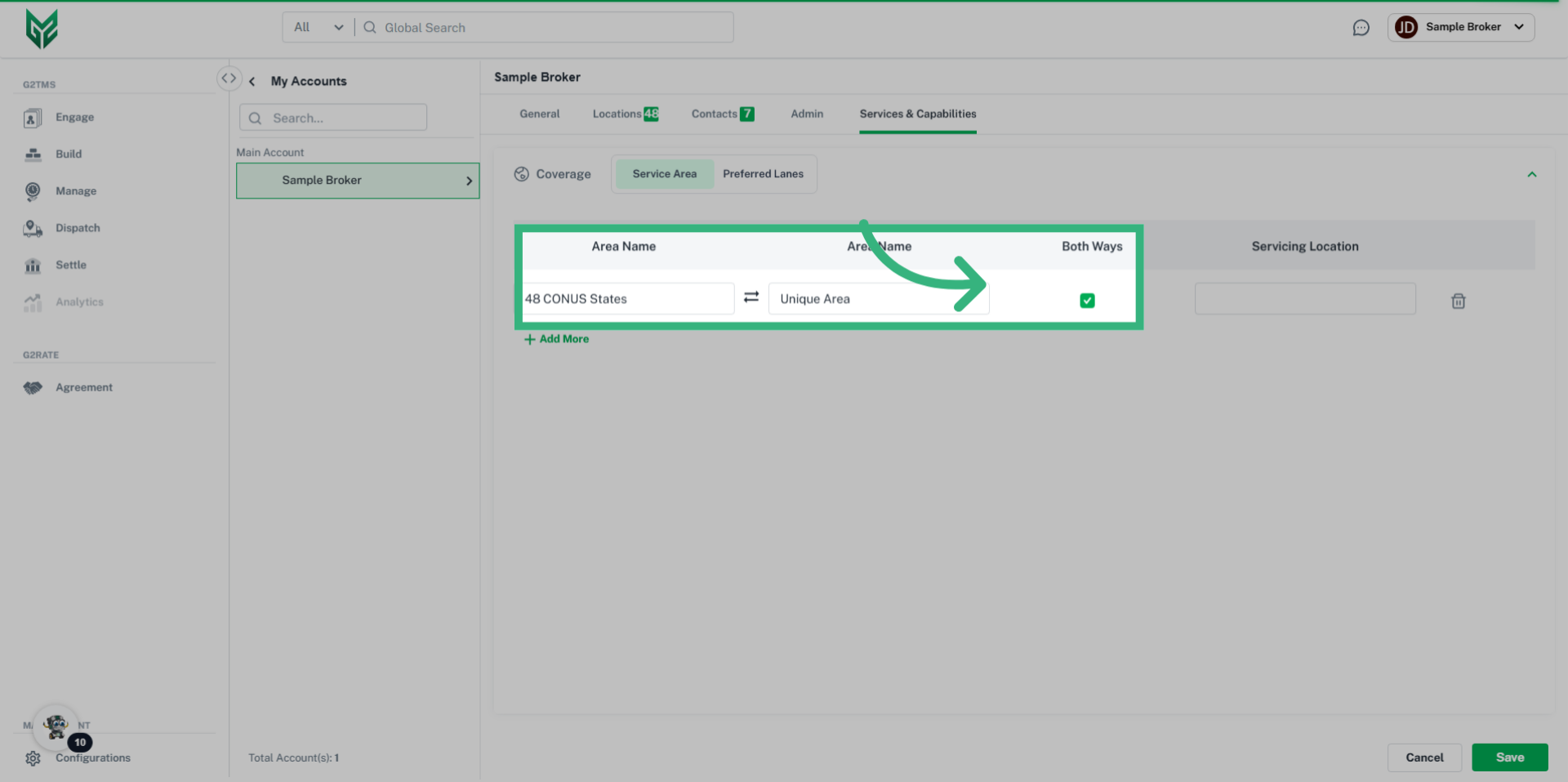Viewport: 1568px width, 782px height.
Task: Switch to Preferred Lanes toggle
Action: (x=763, y=174)
